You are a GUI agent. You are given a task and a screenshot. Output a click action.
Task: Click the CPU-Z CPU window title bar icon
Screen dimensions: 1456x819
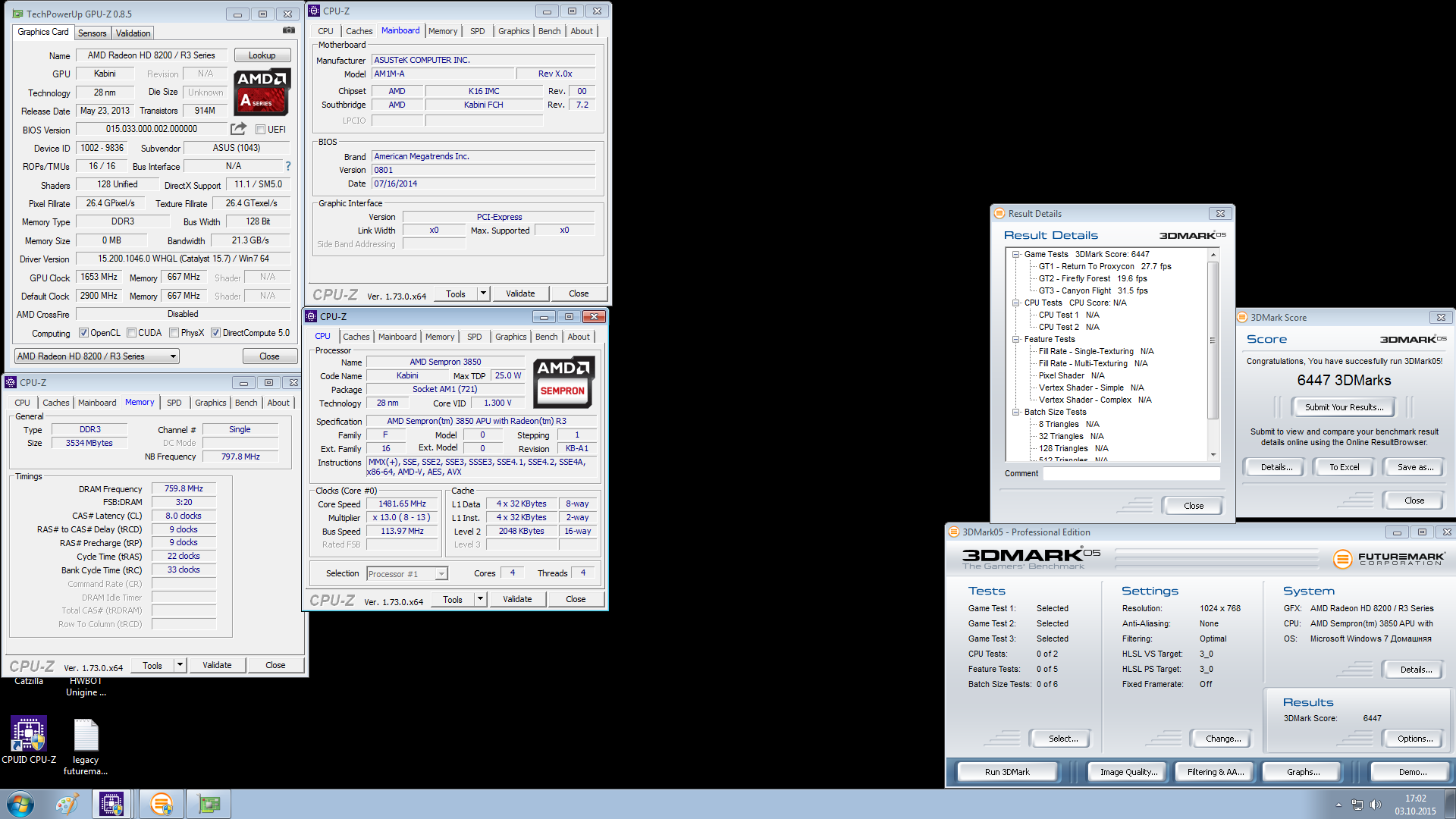(x=311, y=317)
